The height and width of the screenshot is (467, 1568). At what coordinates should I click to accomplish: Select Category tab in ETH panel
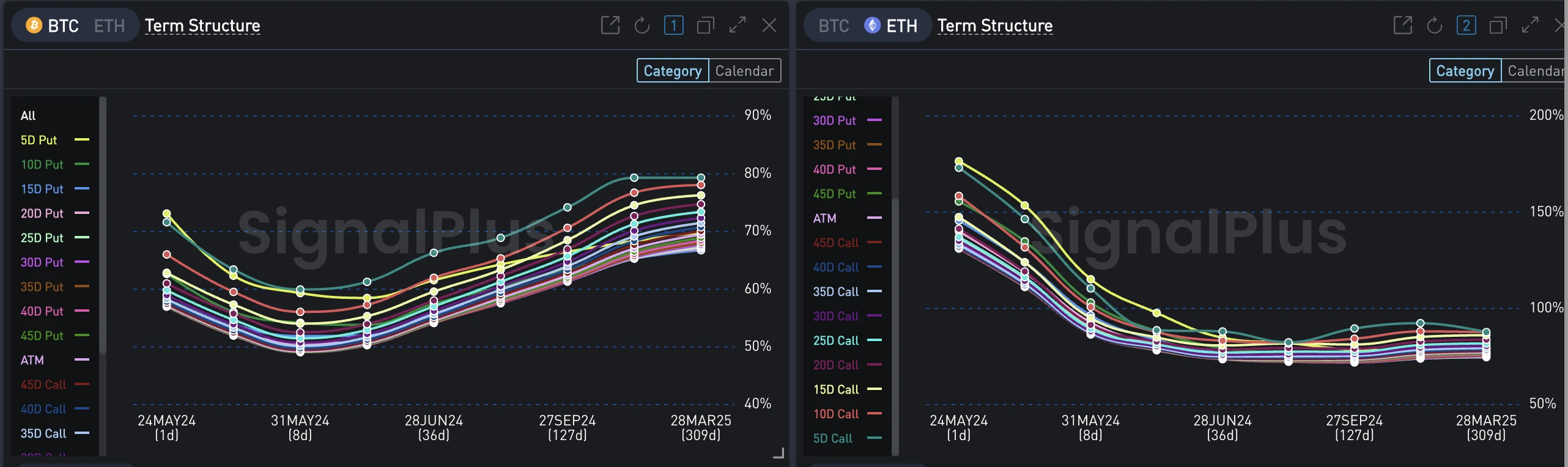coord(1465,71)
